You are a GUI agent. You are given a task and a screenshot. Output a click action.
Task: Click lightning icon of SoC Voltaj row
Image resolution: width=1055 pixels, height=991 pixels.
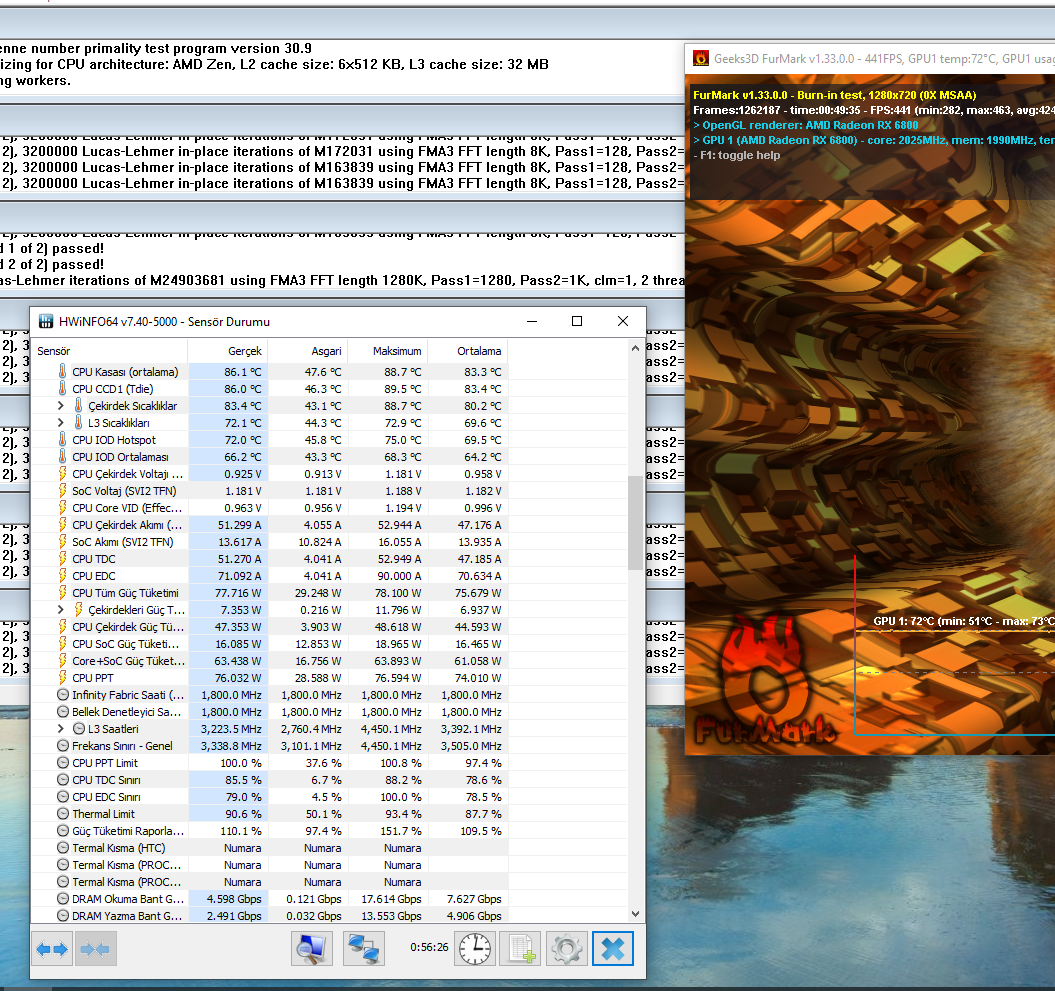click(62, 490)
